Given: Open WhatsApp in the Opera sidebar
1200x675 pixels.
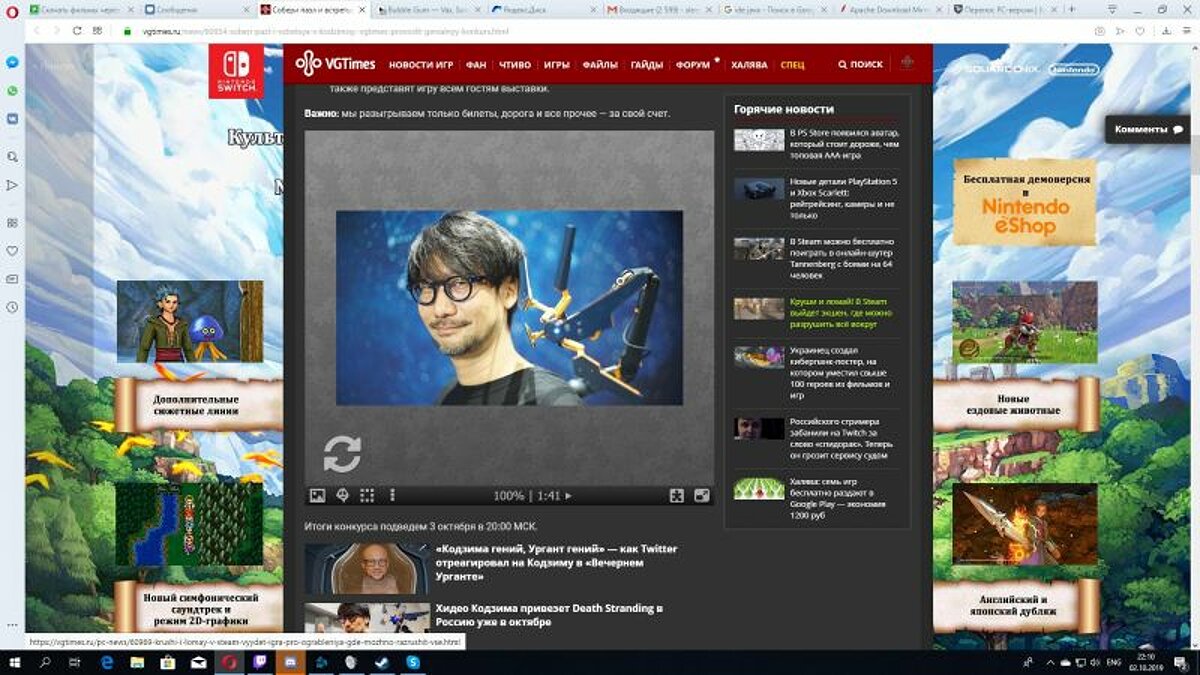Looking at the screenshot, I should click(x=12, y=90).
